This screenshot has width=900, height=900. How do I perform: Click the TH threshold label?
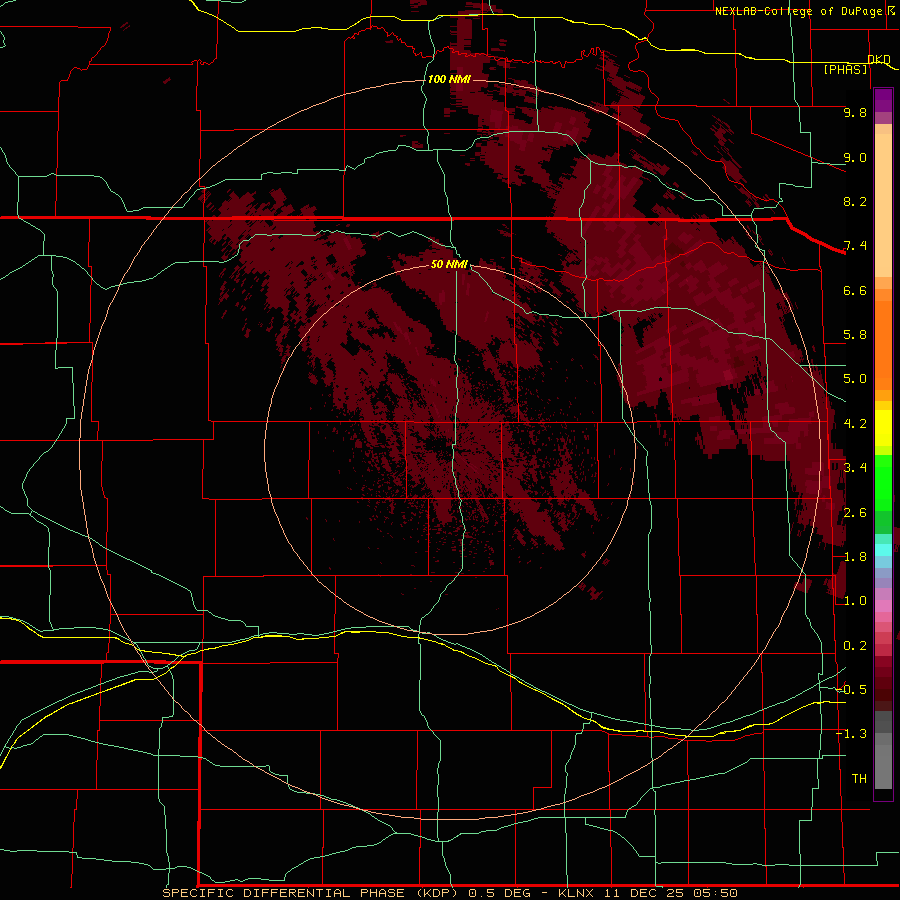859,779
